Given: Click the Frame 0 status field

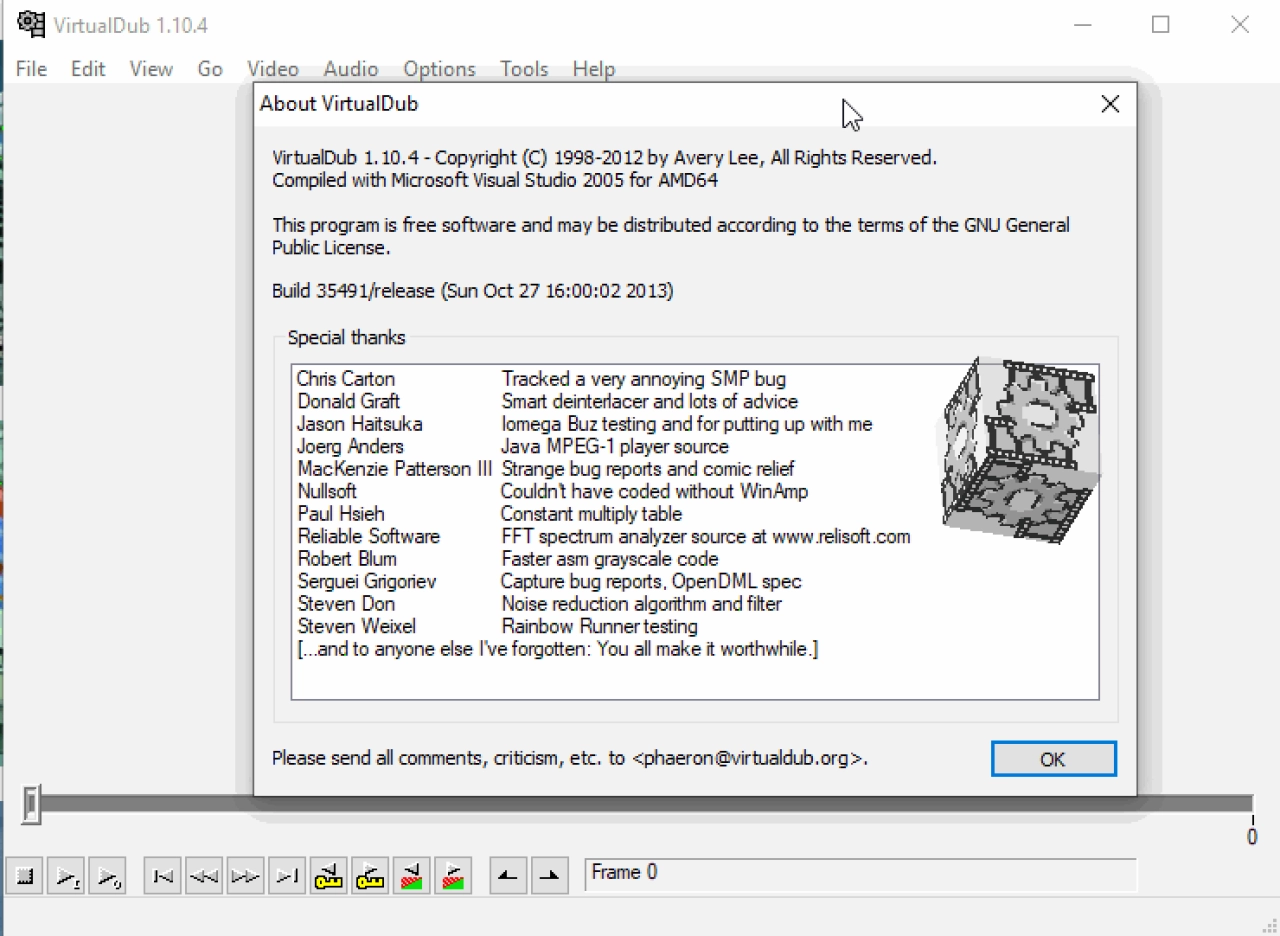Looking at the screenshot, I should click(x=860, y=873).
